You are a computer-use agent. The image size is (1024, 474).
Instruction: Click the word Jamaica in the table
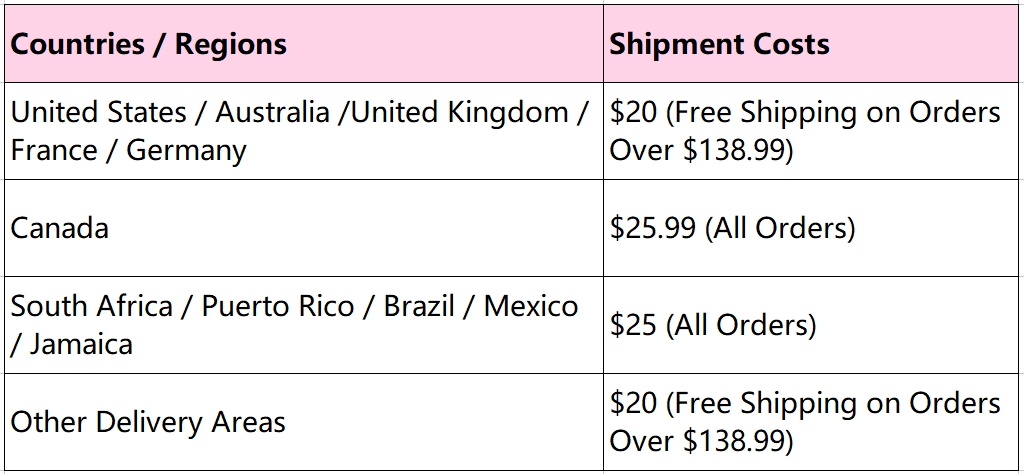point(81,344)
